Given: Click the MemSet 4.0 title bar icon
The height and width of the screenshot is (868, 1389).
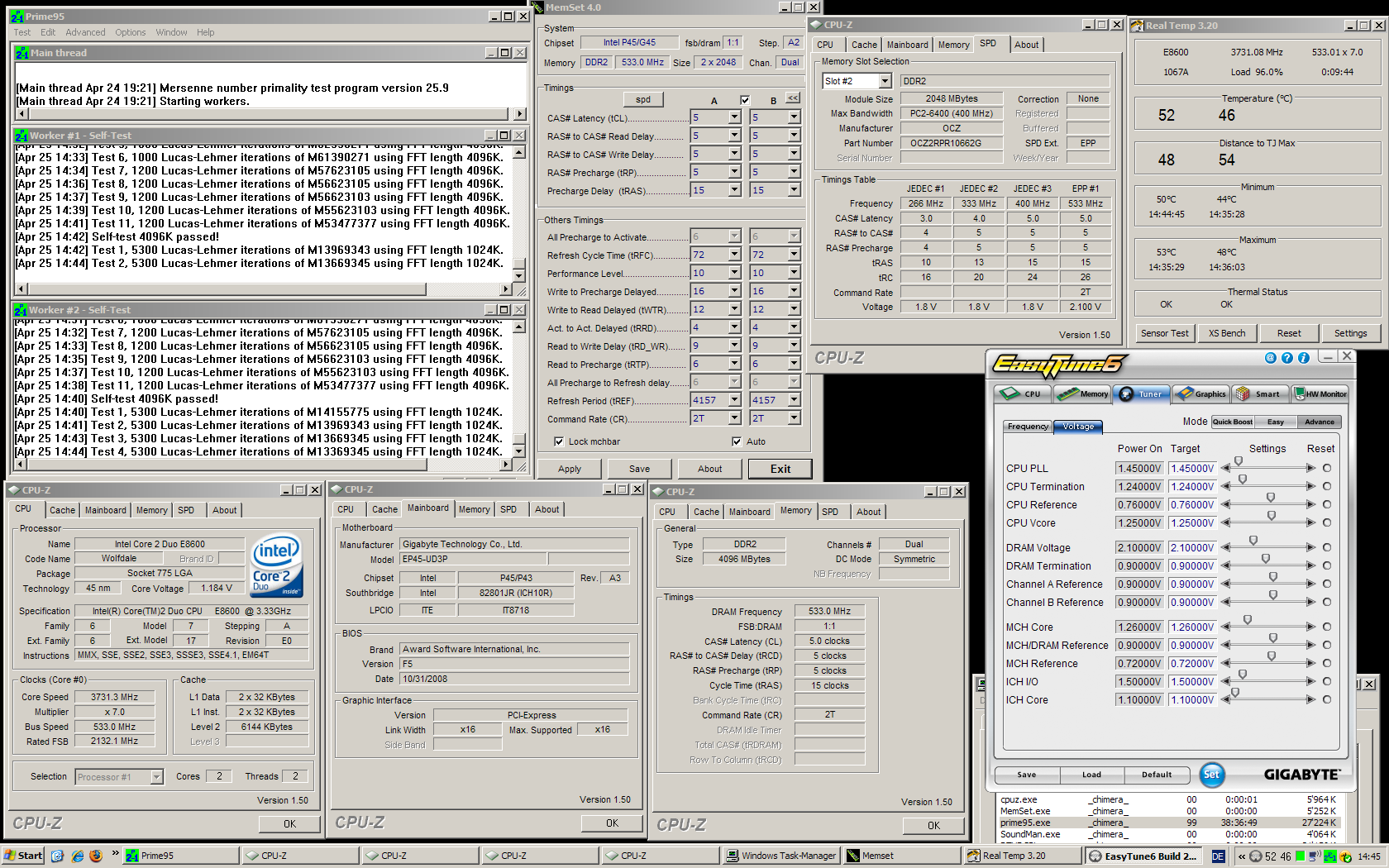Looking at the screenshot, I should click(x=539, y=7).
